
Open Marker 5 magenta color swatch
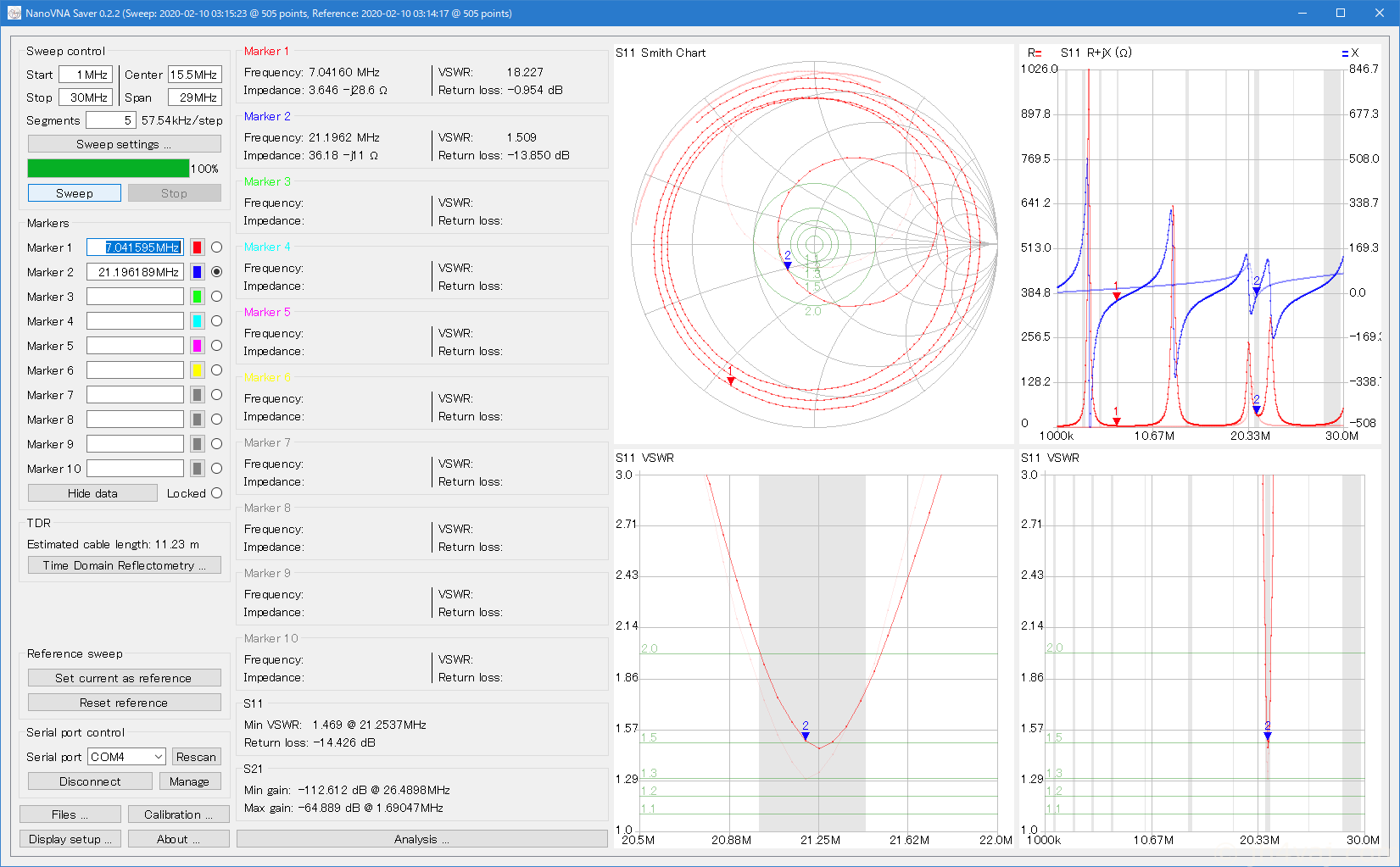click(x=197, y=346)
